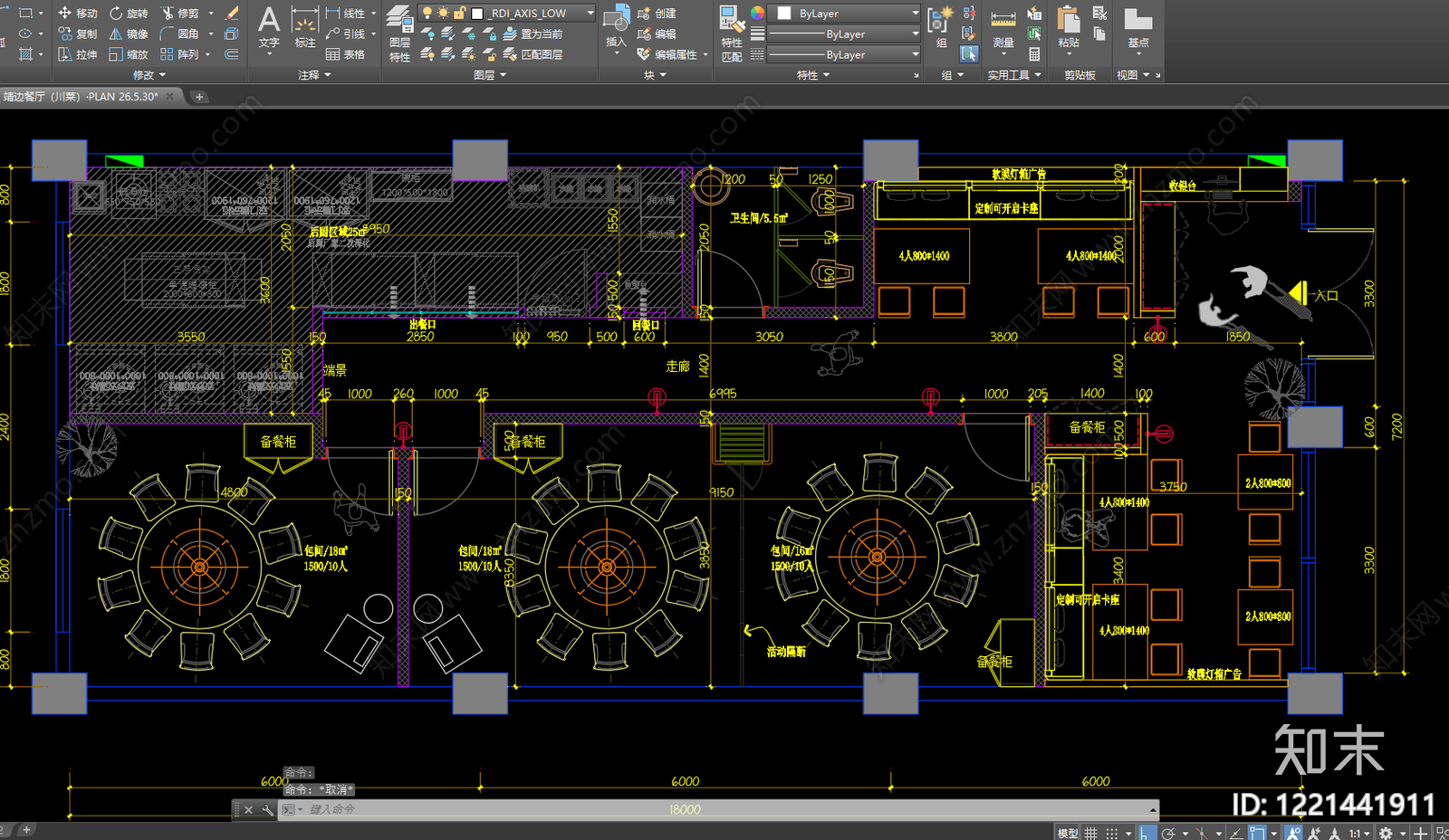
Task: Click Match Layer (匹配图层) button
Action: point(533,54)
